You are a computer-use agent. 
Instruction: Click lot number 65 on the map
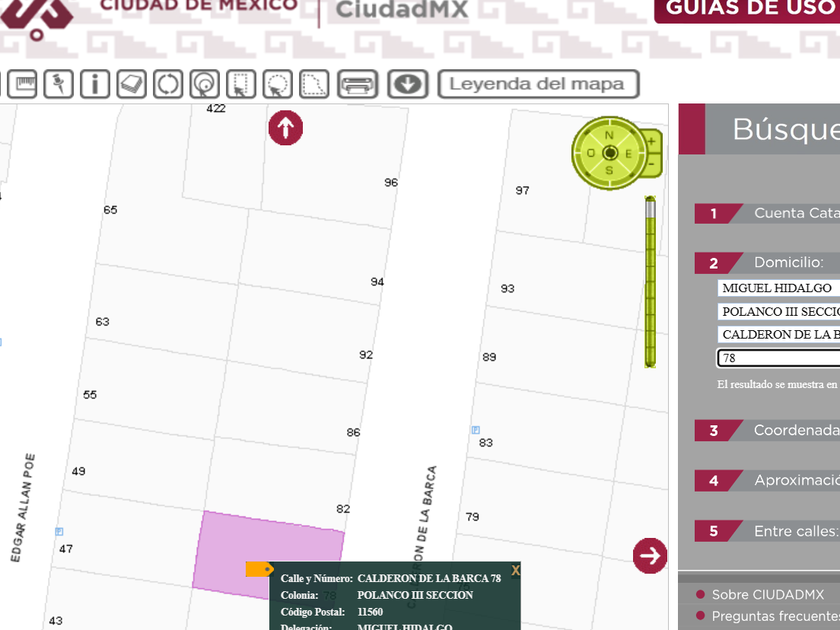tap(110, 210)
